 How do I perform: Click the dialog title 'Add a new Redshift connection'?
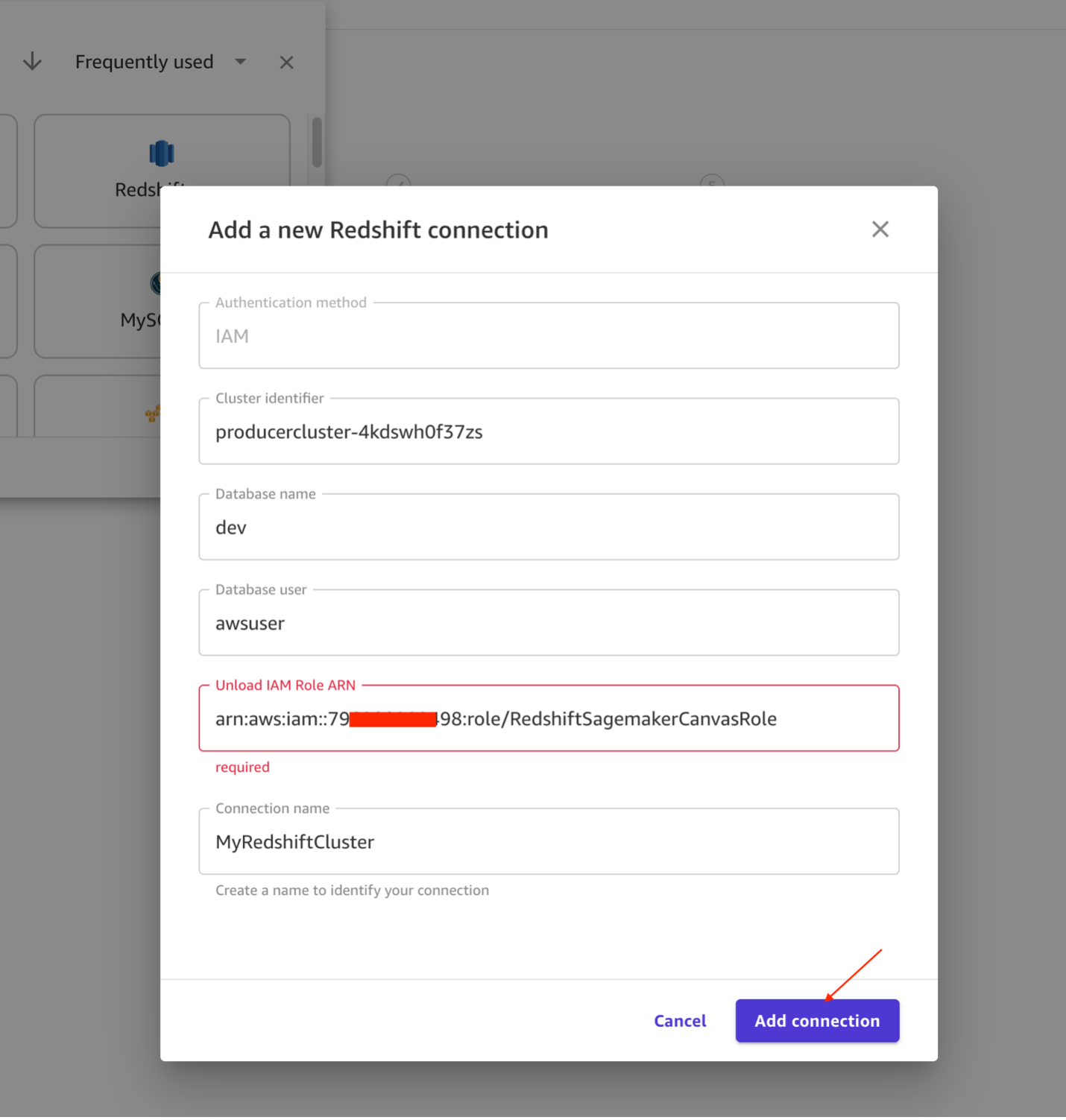378,230
